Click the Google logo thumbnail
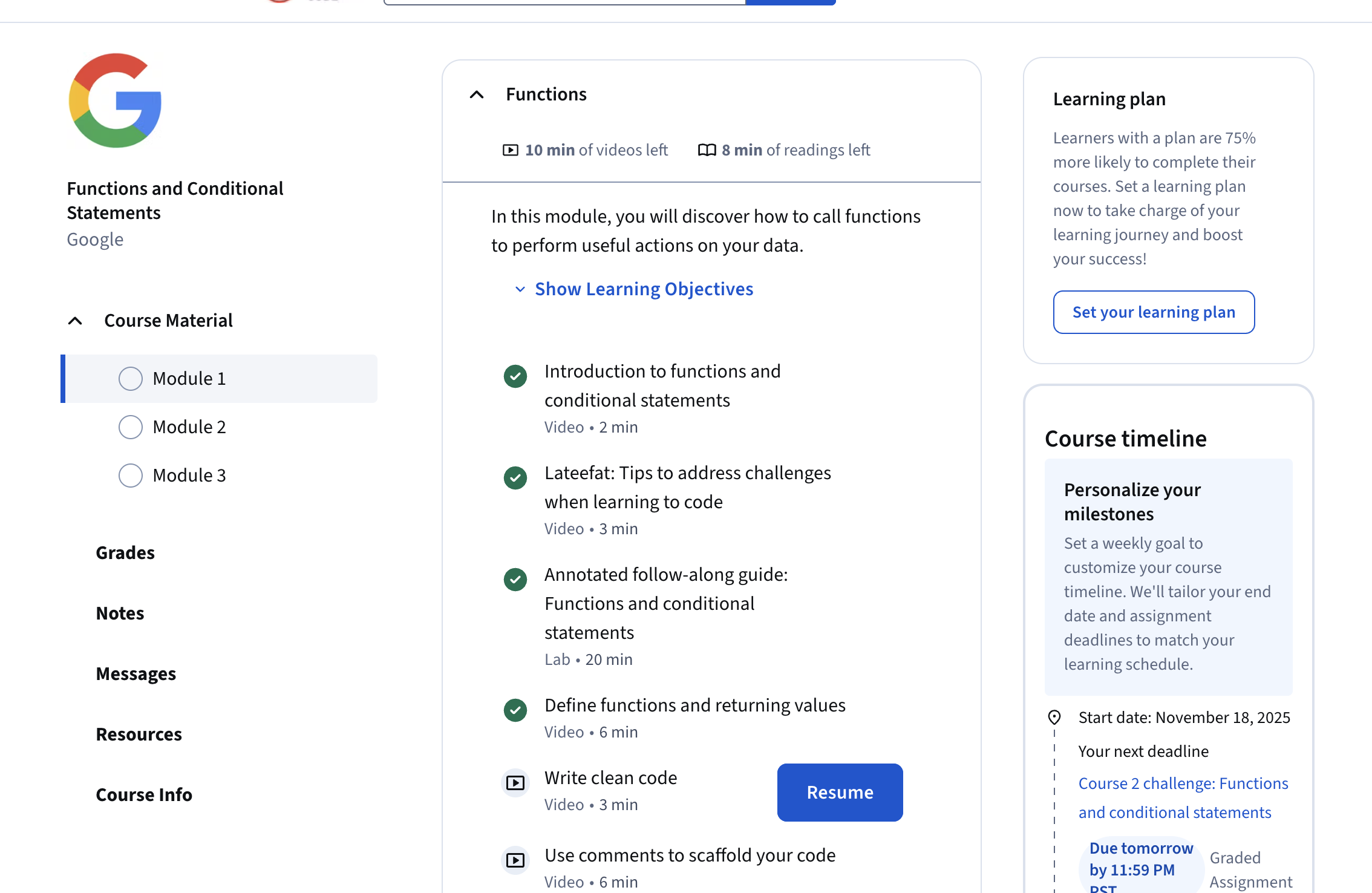Image resolution: width=1372 pixels, height=893 pixels. [116, 100]
